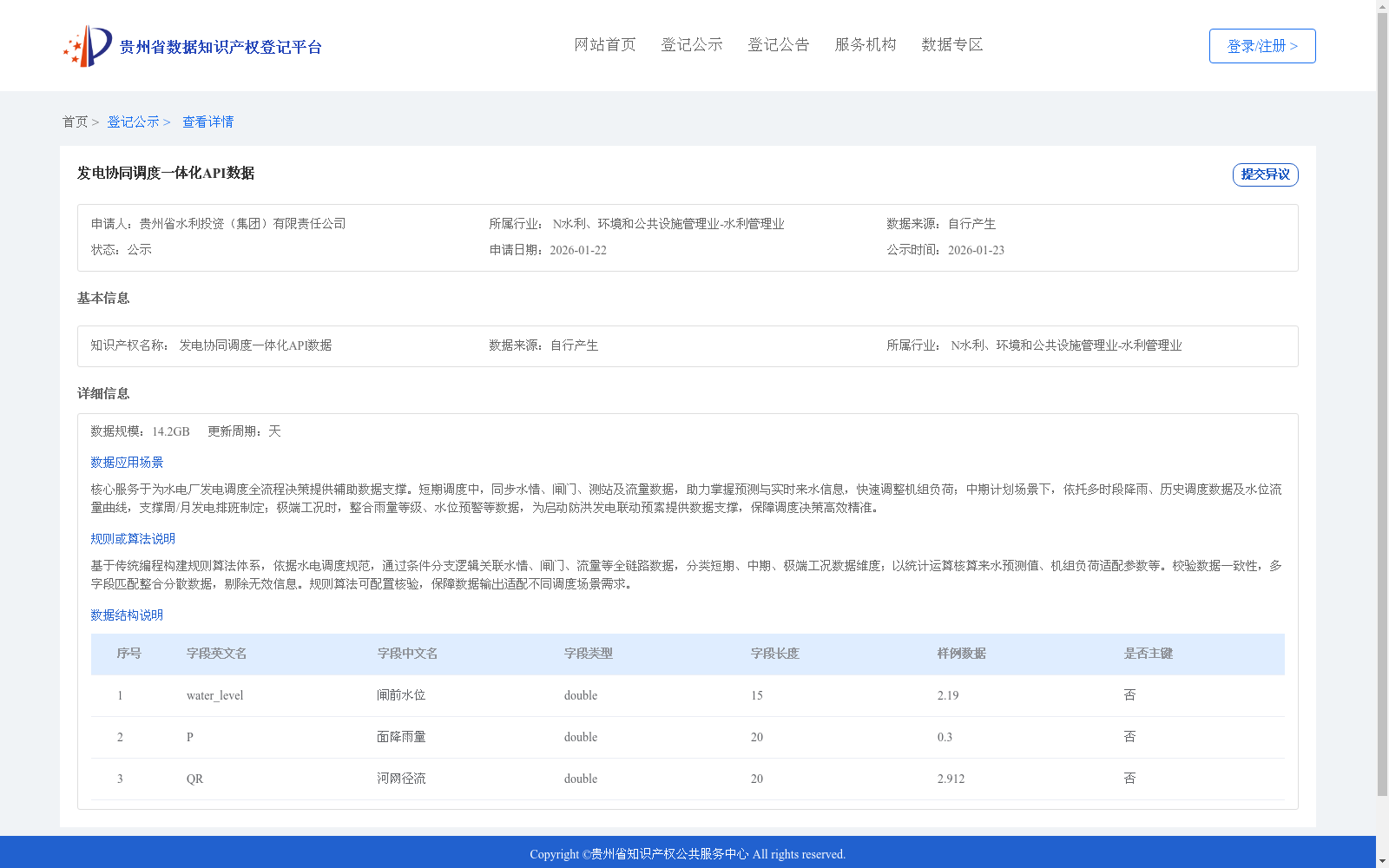This screenshot has width=1389, height=868.
Task: Open the 服务机构 menu item
Action: tap(866, 45)
